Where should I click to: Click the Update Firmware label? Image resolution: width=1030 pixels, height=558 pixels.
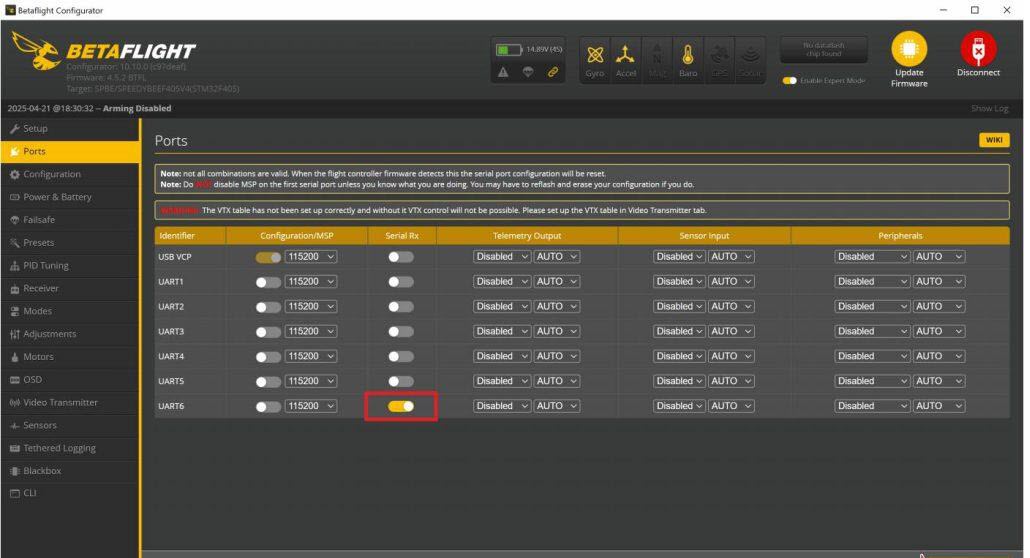pyautogui.click(x=909, y=78)
